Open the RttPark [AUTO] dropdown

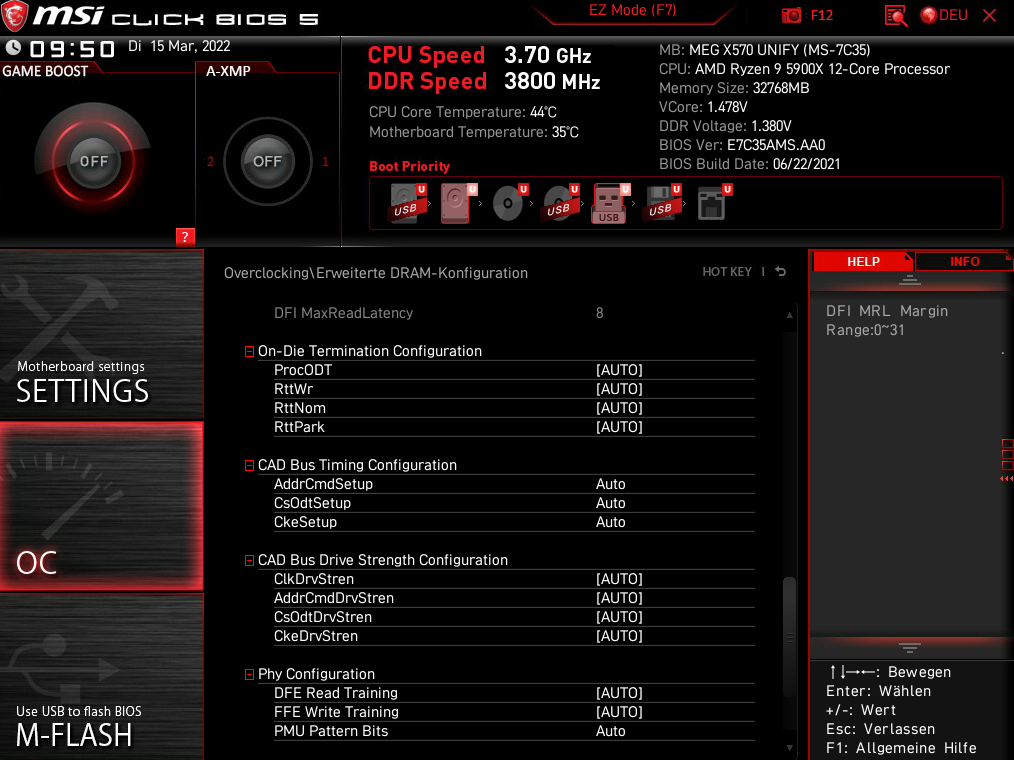(619, 427)
